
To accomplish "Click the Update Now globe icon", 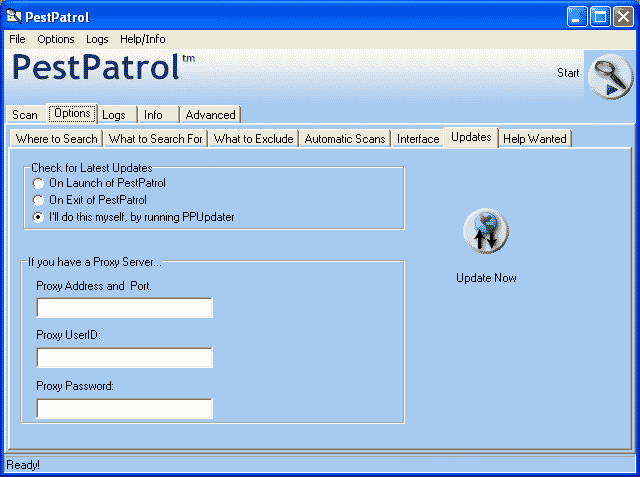I will point(486,231).
